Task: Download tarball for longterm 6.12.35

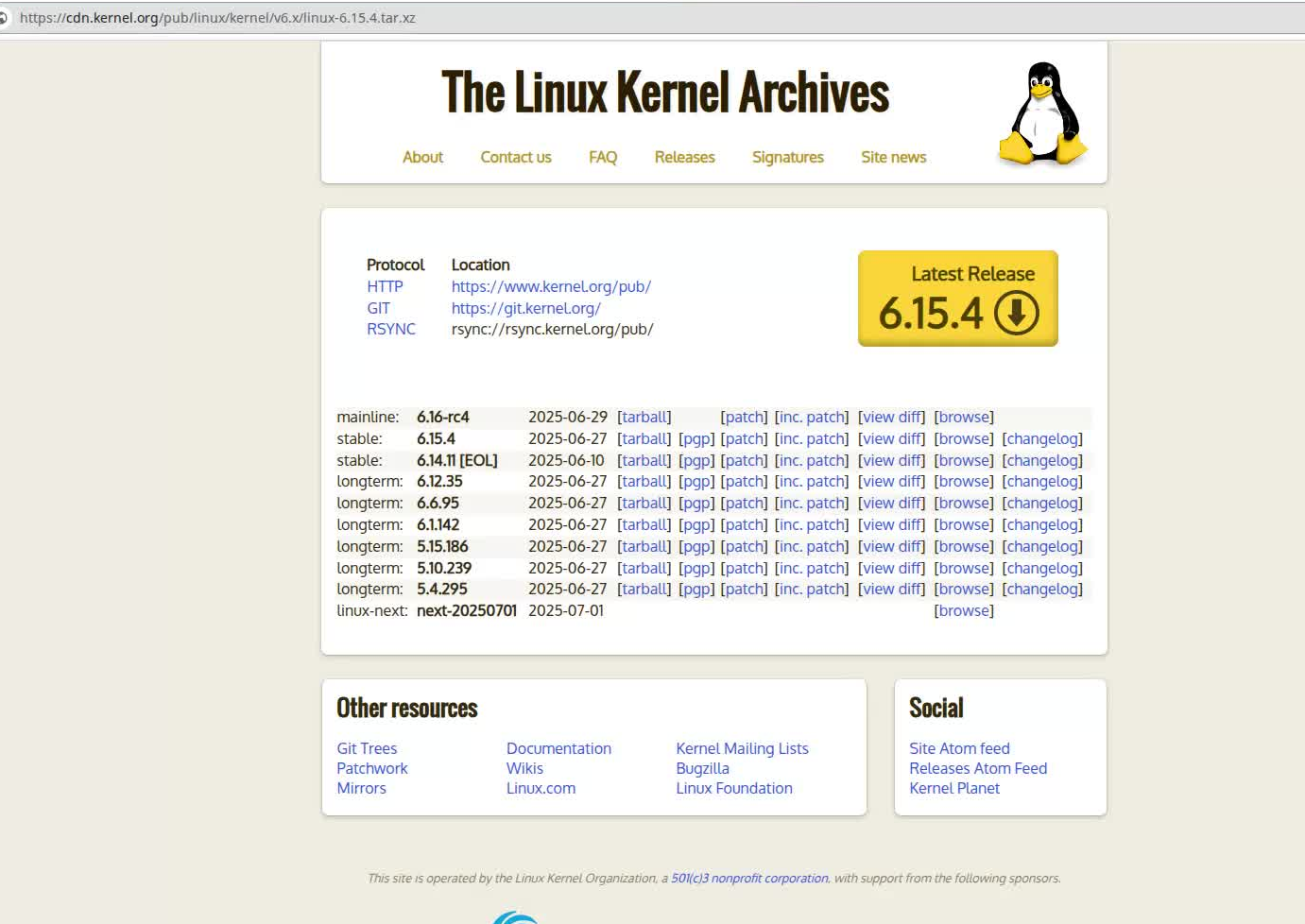Action: click(644, 481)
